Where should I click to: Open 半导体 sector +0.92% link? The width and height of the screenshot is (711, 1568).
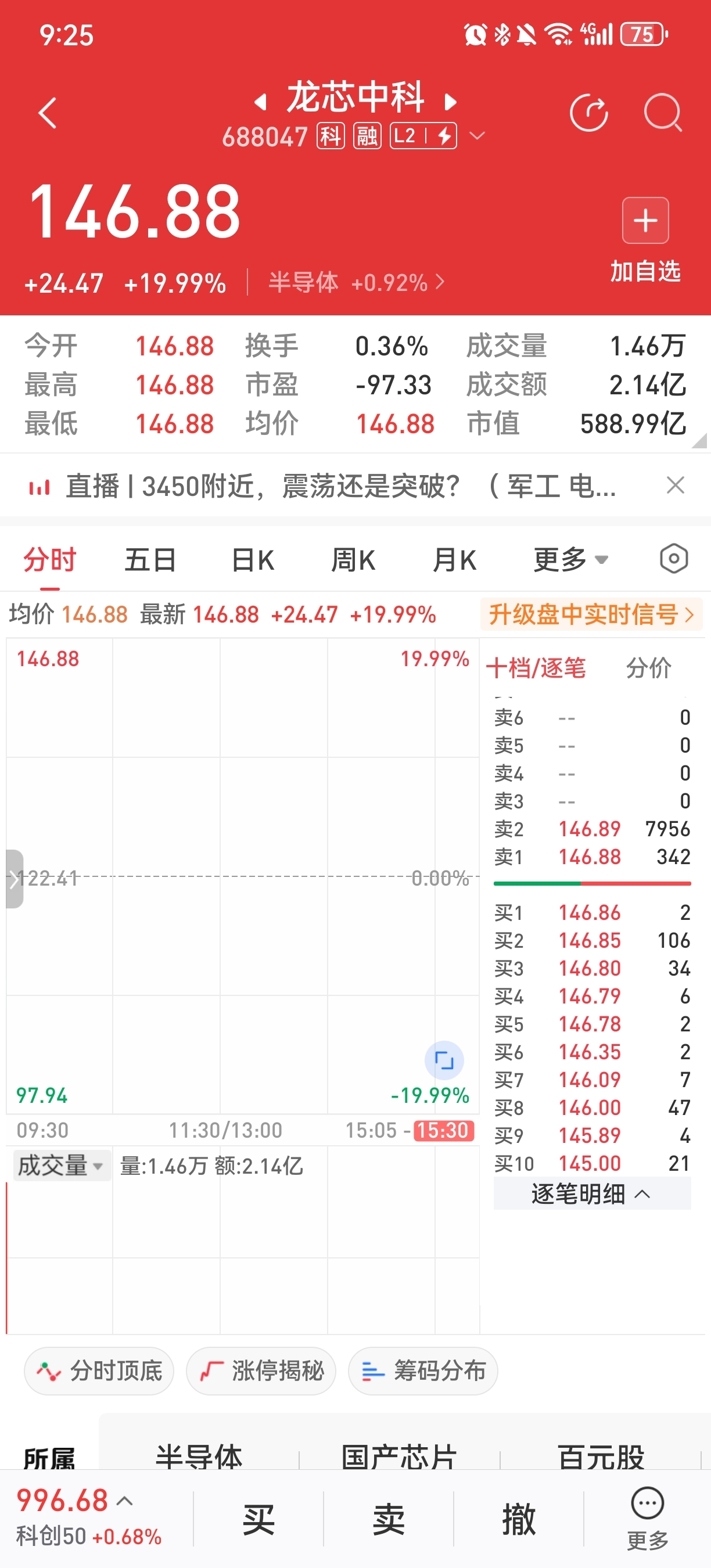(356, 283)
